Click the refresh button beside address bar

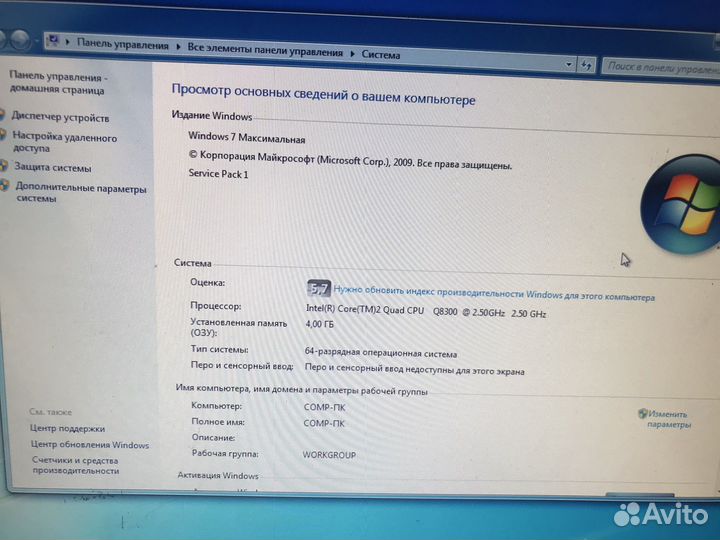586,66
